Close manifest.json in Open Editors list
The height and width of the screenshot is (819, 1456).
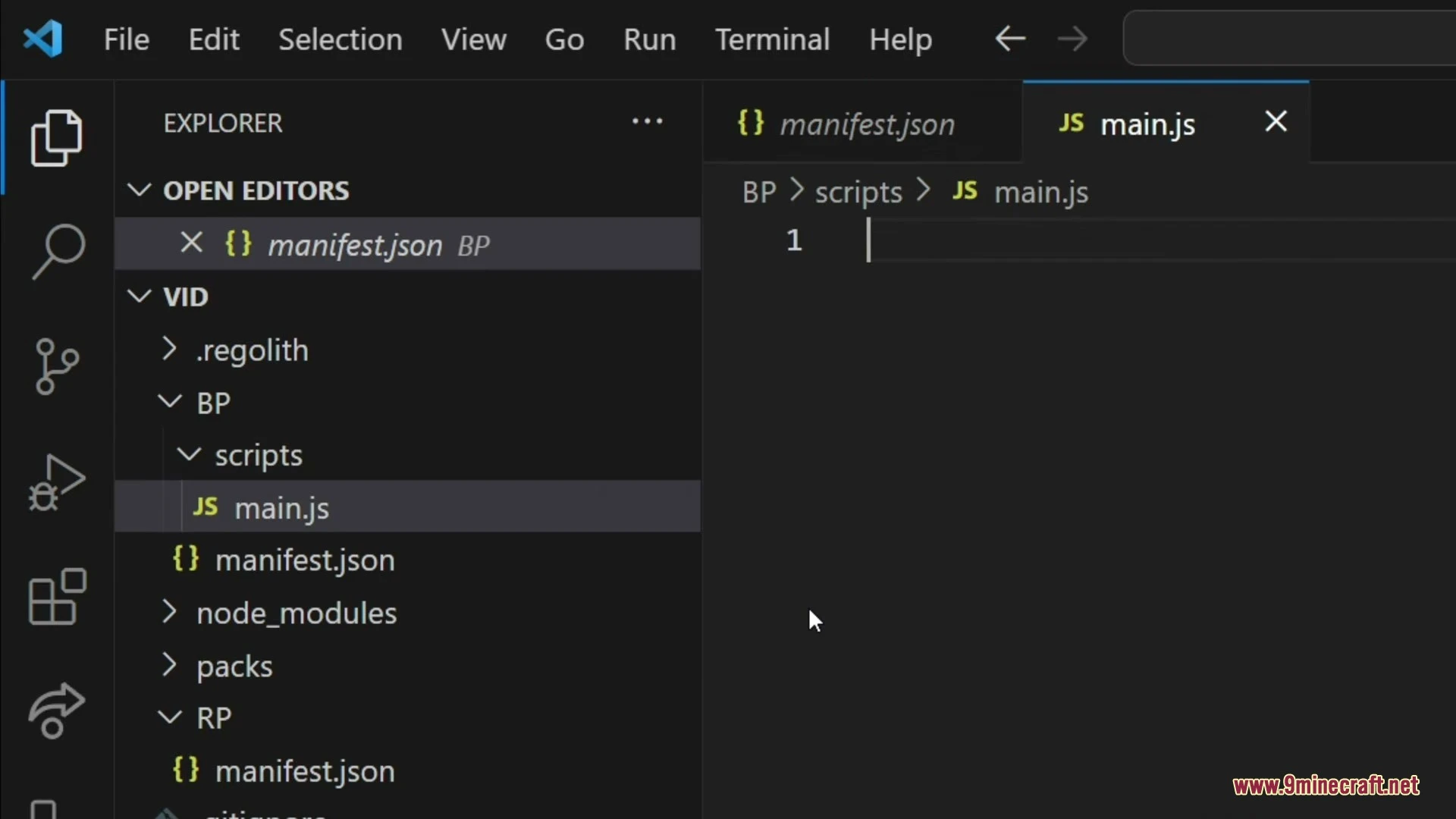[x=191, y=243]
